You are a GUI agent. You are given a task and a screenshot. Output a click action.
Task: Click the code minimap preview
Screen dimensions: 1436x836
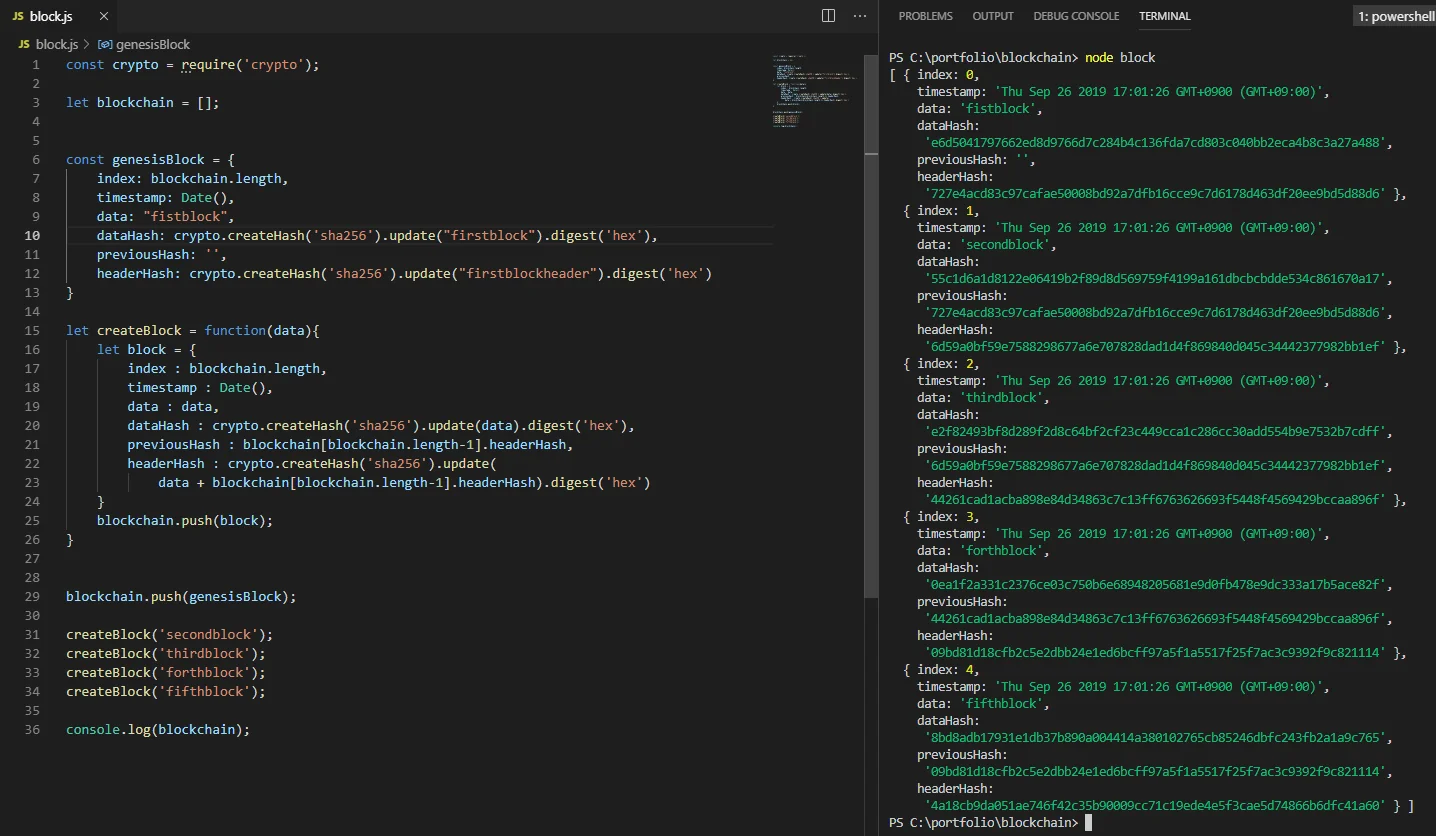814,90
